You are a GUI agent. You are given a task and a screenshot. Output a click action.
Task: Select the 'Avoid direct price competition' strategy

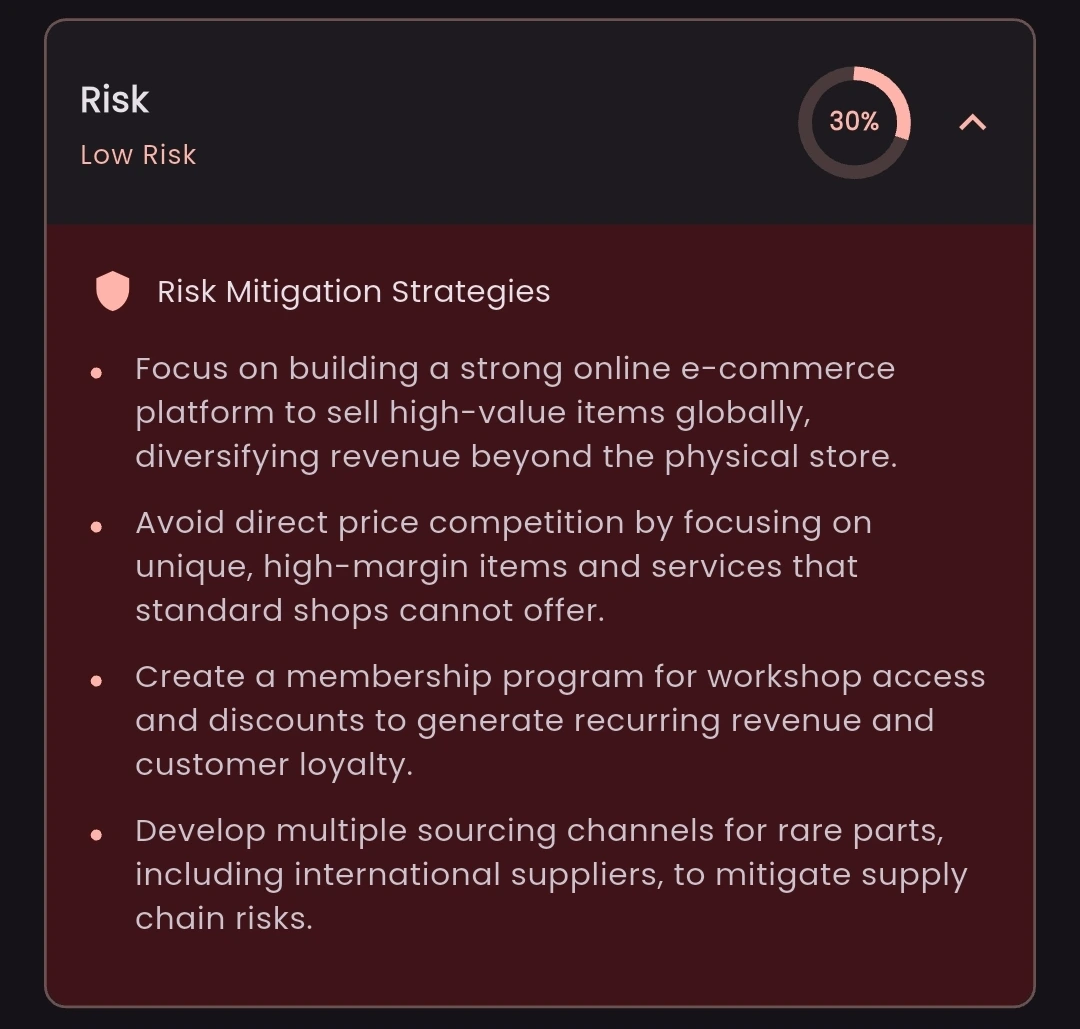(x=503, y=566)
